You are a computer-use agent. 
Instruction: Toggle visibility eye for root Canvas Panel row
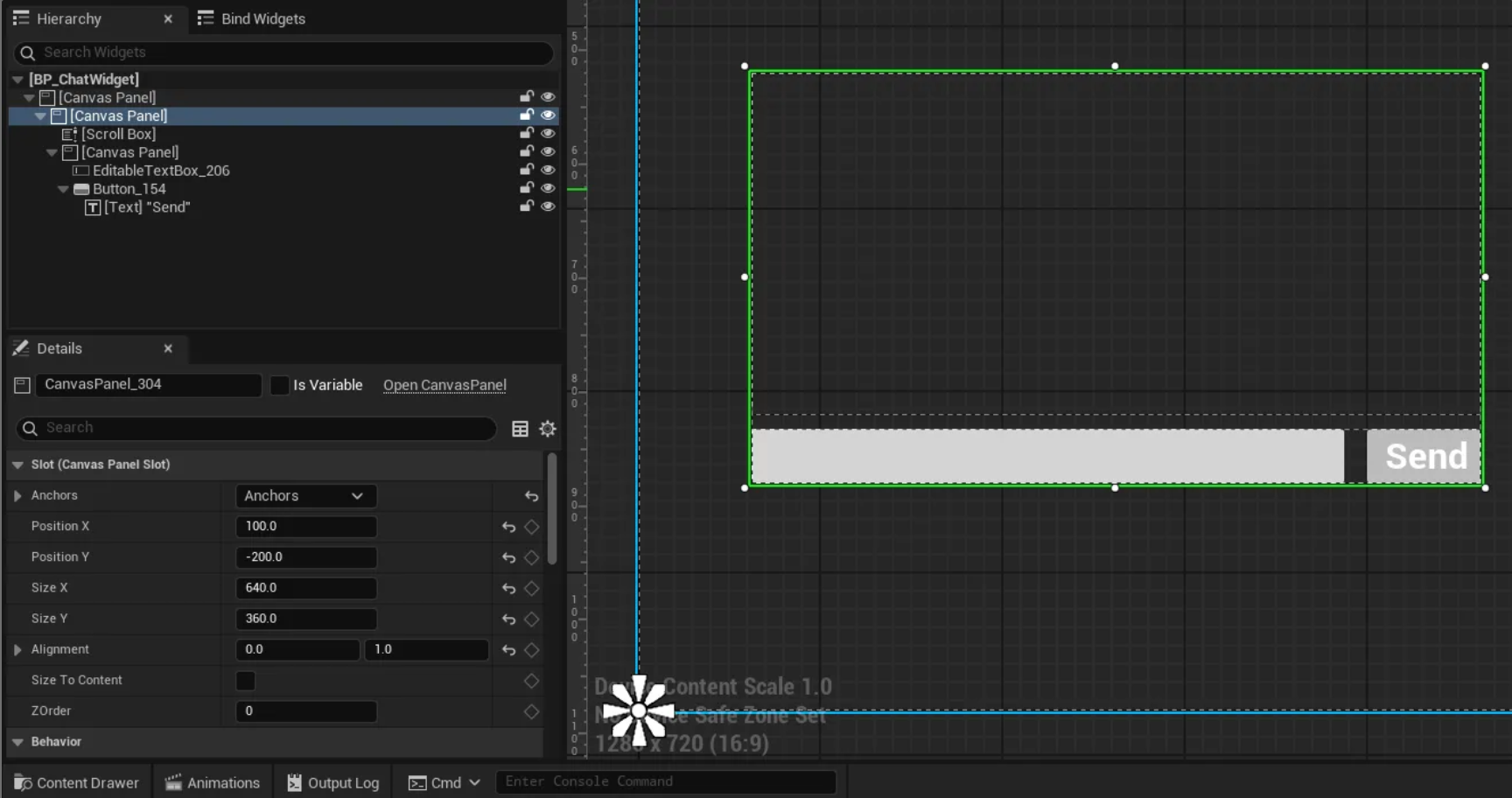pos(548,97)
